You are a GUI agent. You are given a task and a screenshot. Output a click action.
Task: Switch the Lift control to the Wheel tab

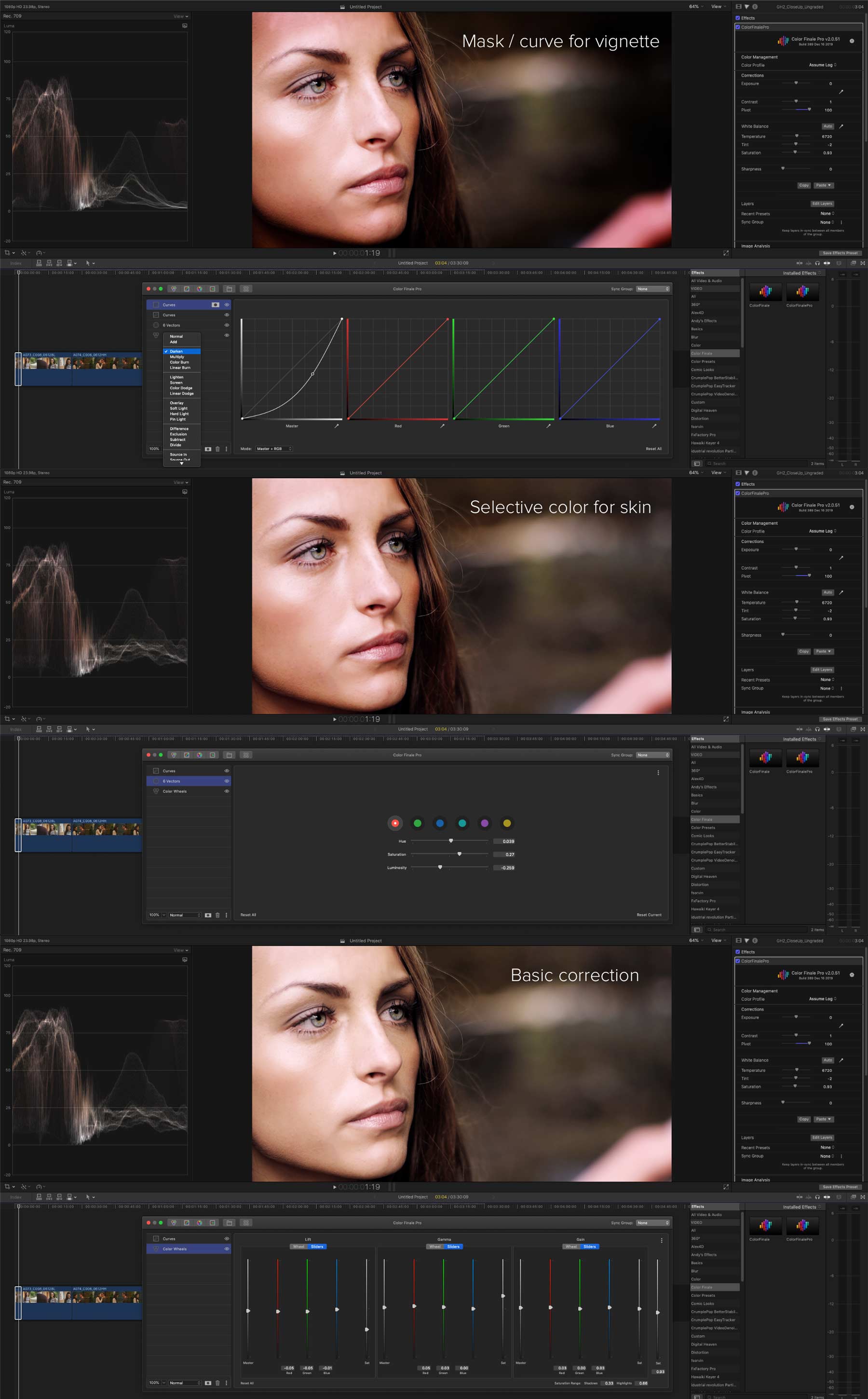pyautogui.click(x=298, y=1246)
